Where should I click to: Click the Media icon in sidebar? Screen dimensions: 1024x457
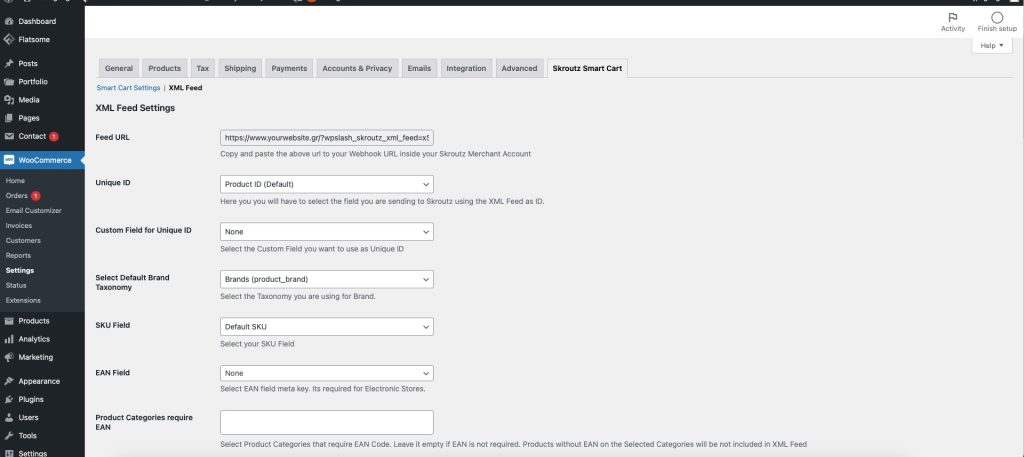tap(8, 100)
